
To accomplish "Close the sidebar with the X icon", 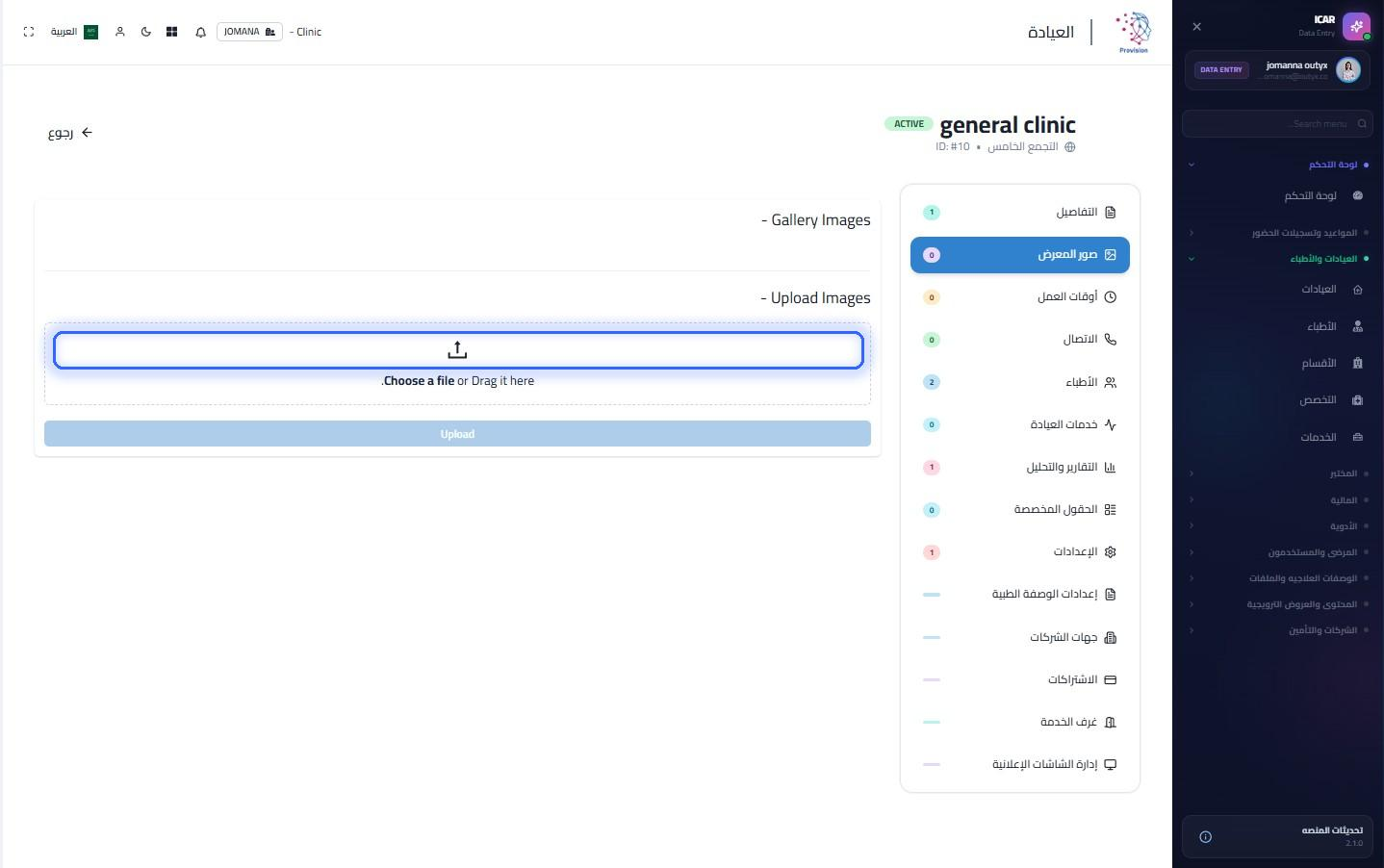I will [1197, 27].
